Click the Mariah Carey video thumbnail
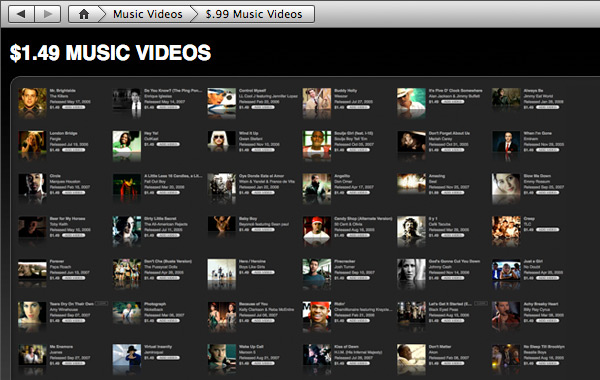Screen dimensions: 600x380 click(411, 143)
